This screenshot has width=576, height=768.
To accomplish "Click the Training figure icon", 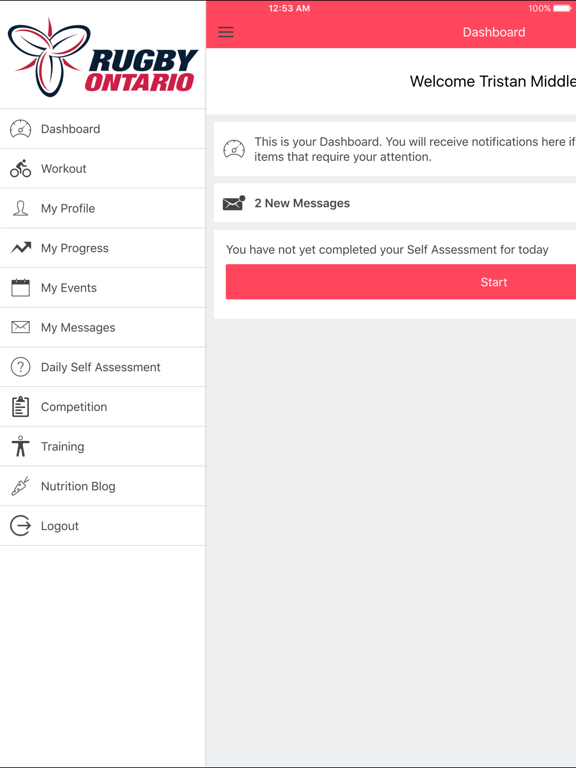I will point(21,446).
